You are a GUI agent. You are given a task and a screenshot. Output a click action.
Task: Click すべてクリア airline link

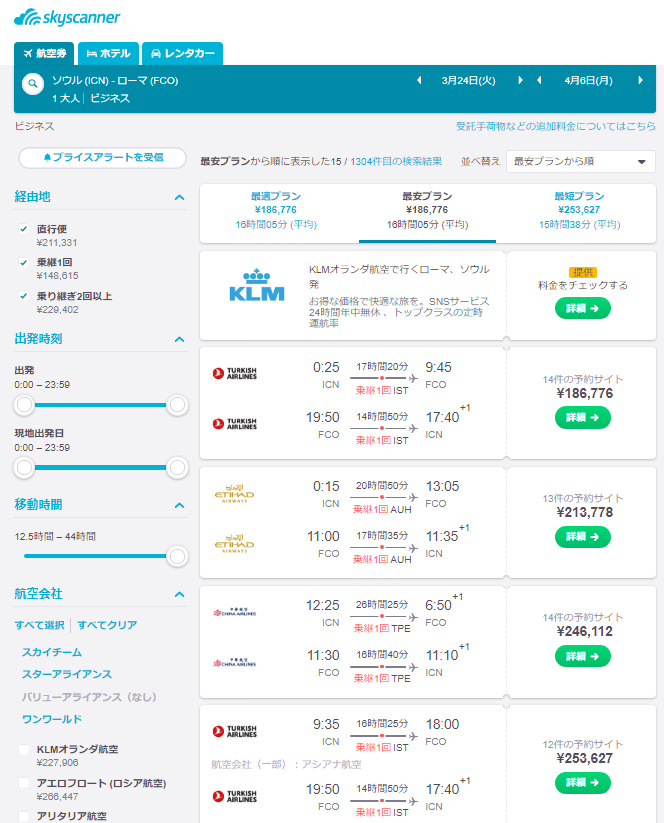(107, 625)
